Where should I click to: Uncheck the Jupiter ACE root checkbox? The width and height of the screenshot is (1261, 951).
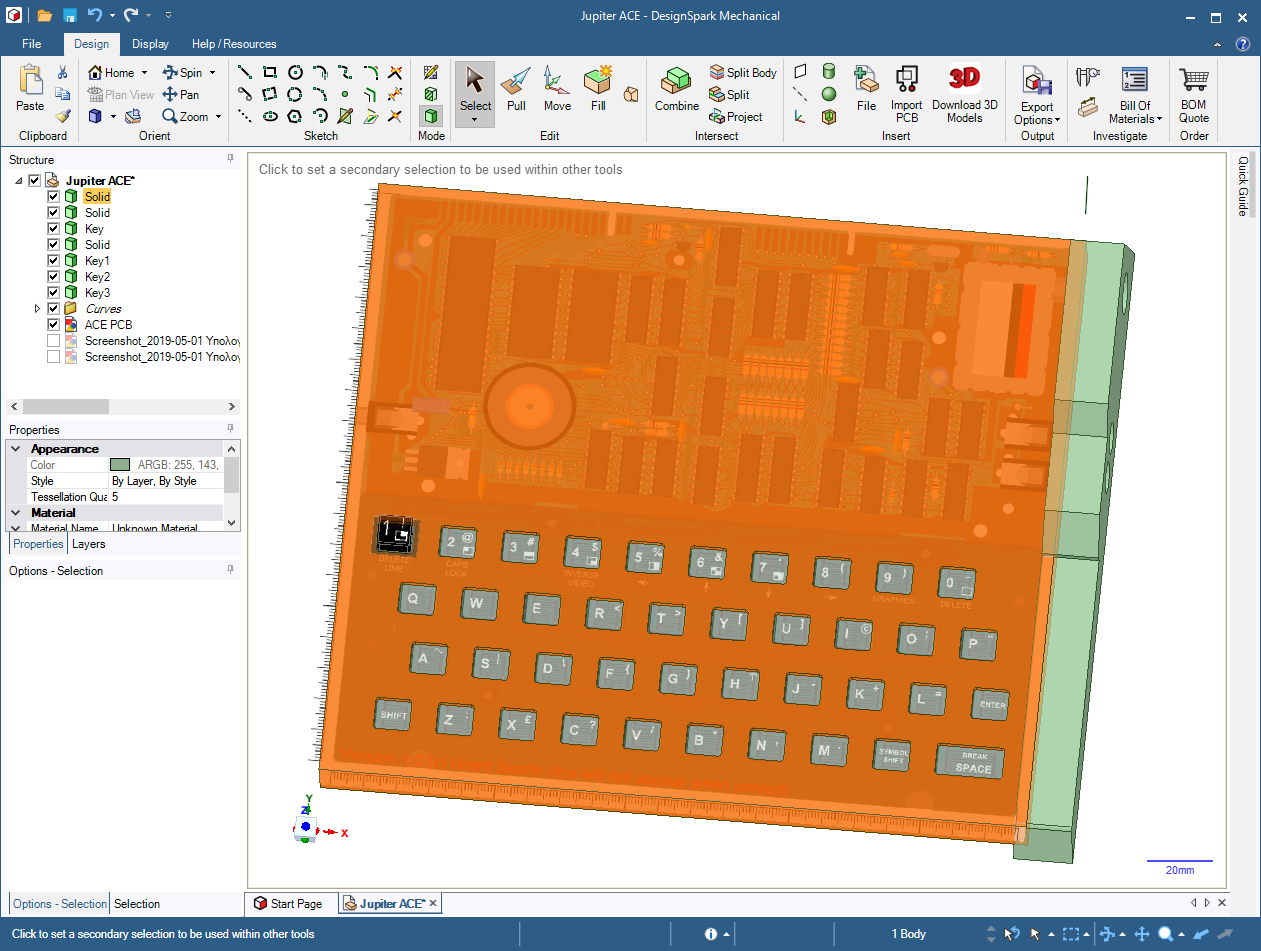pyautogui.click(x=35, y=180)
